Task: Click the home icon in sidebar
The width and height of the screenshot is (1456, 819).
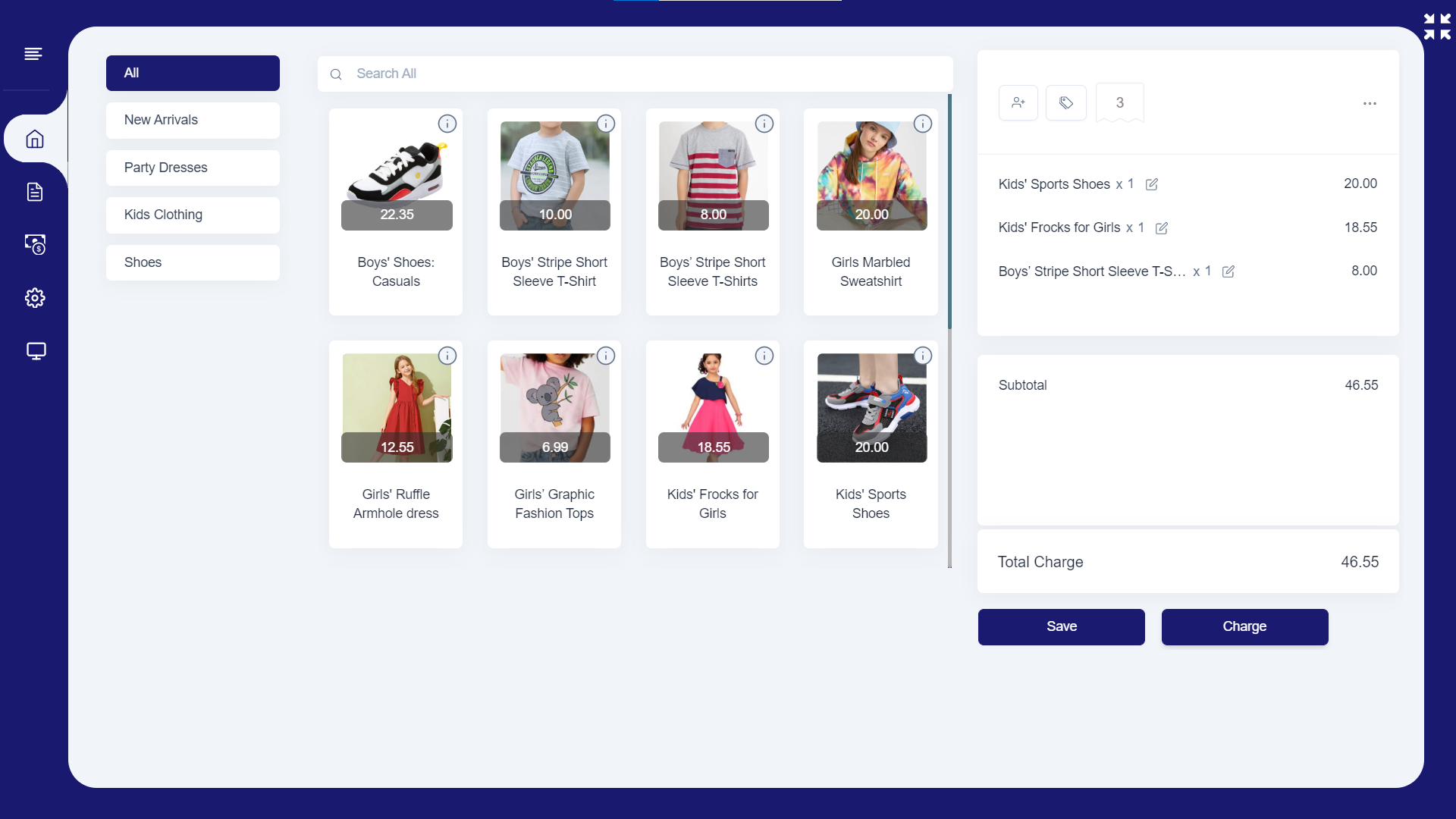Action: click(35, 139)
